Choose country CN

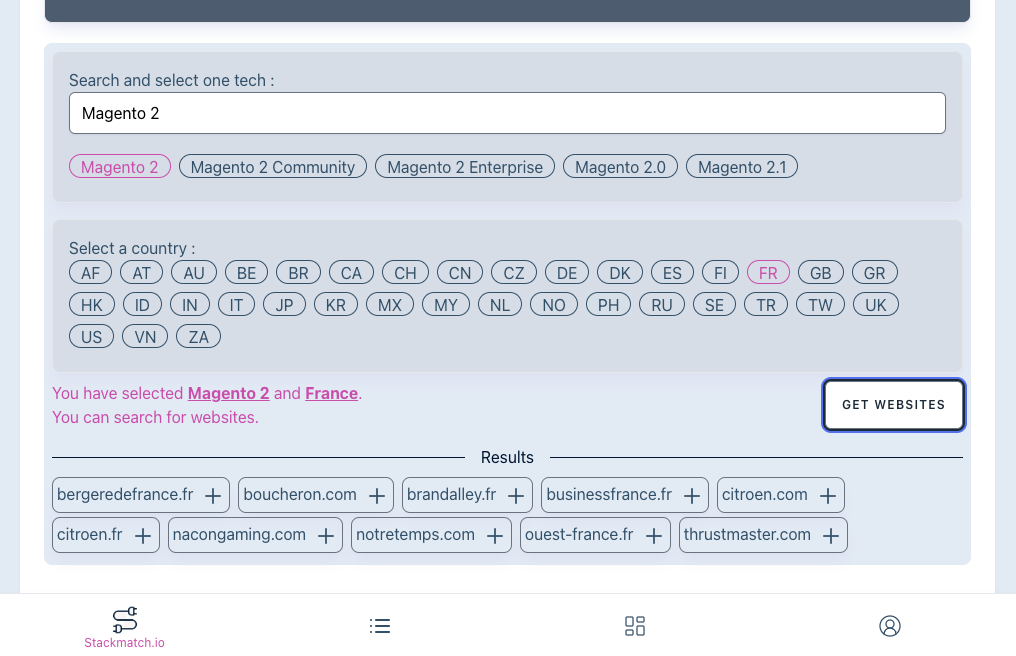click(x=460, y=272)
